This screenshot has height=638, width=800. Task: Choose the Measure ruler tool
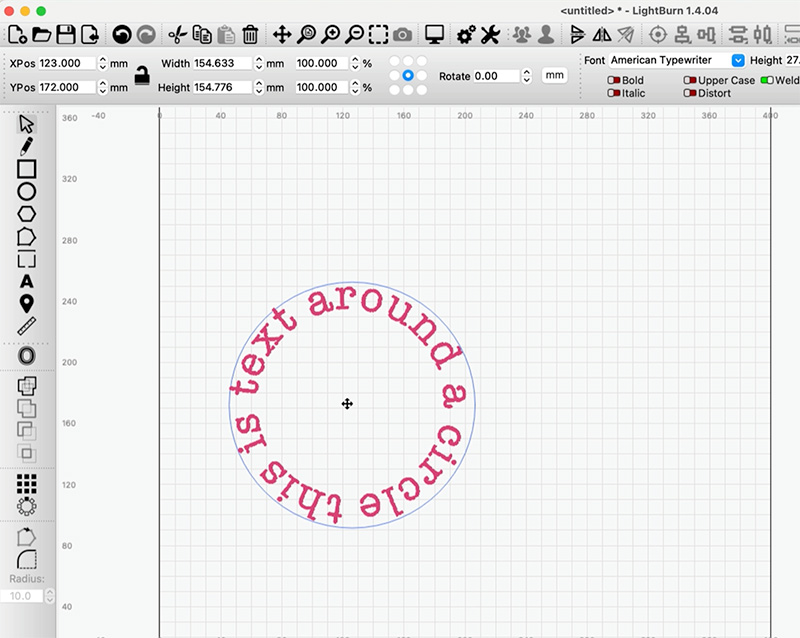pos(27,326)
